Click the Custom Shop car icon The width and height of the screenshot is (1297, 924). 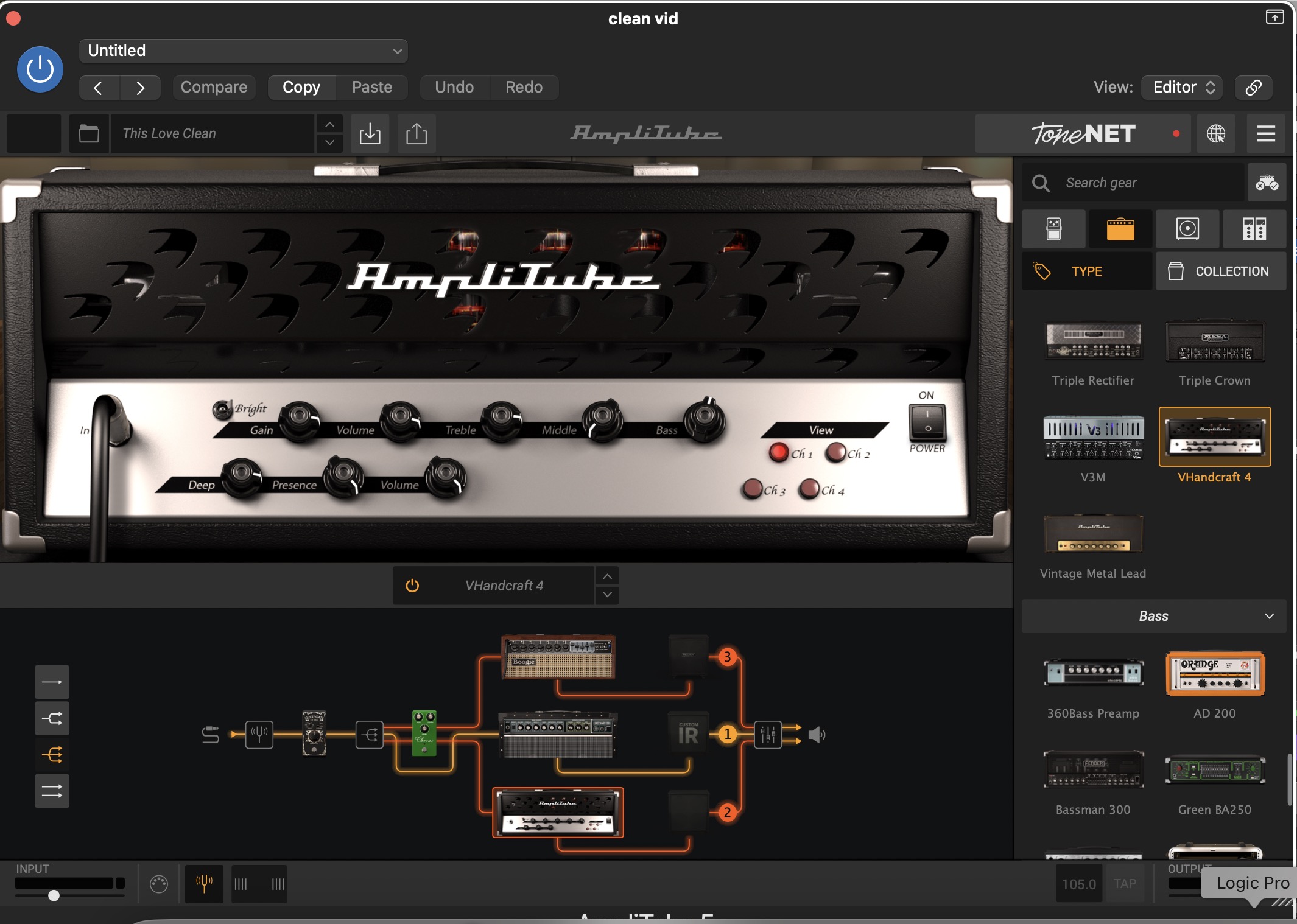(1267, 183)
